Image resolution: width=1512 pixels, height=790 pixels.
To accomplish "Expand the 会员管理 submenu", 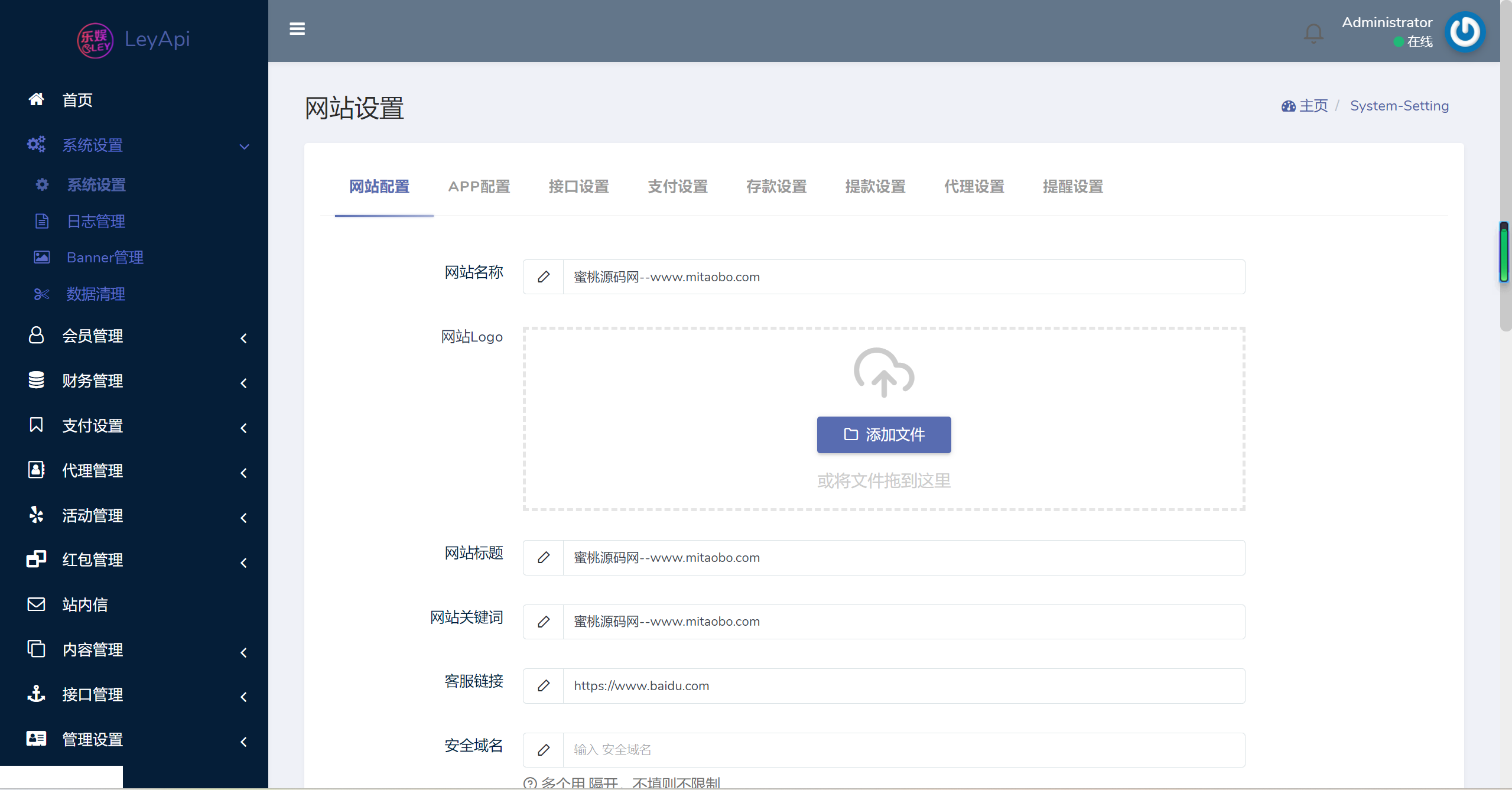I will [x=244, y=338].
